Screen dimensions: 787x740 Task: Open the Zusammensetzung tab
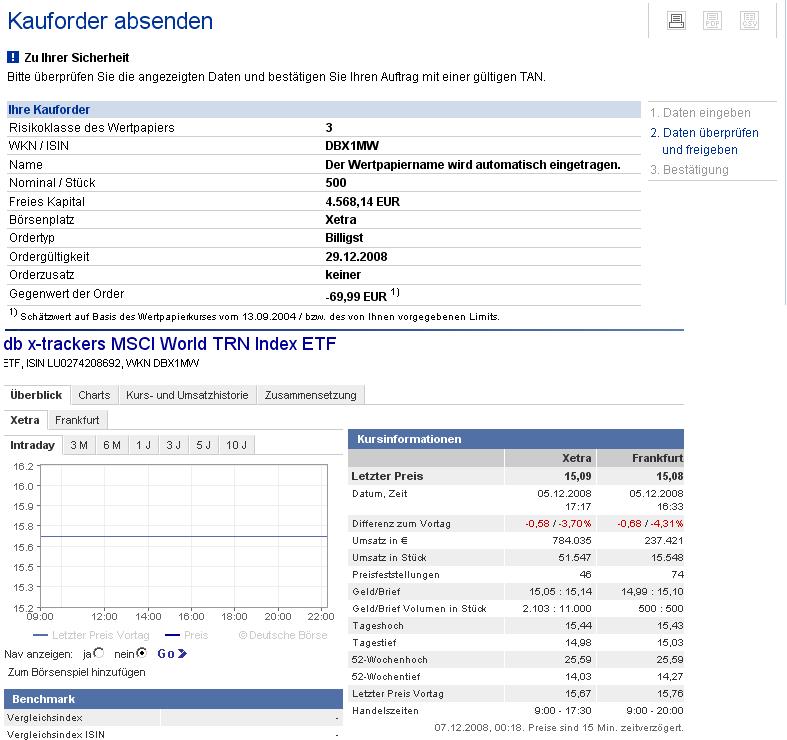pos(311,395)
